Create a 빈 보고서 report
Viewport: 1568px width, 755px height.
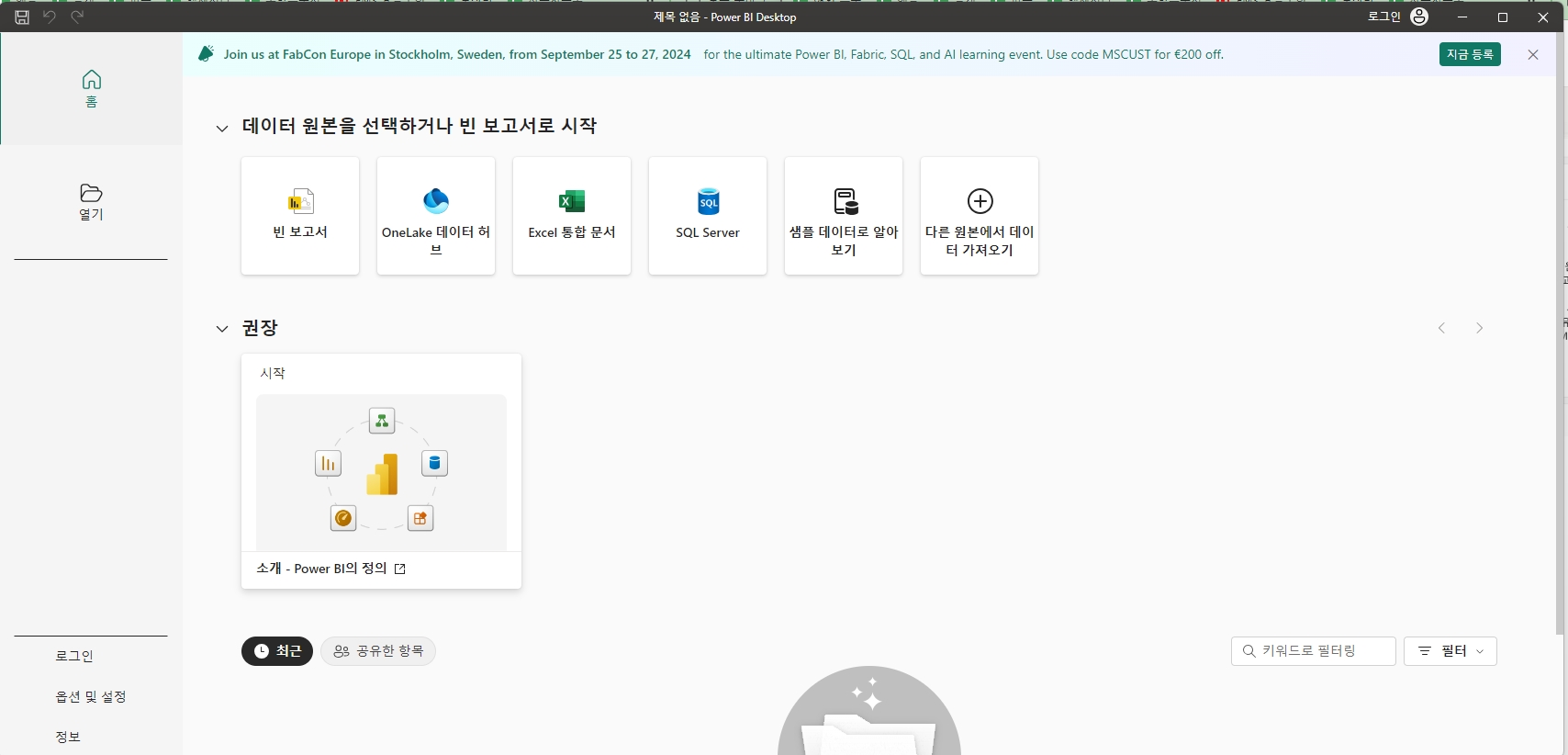[x=300, y=216]
